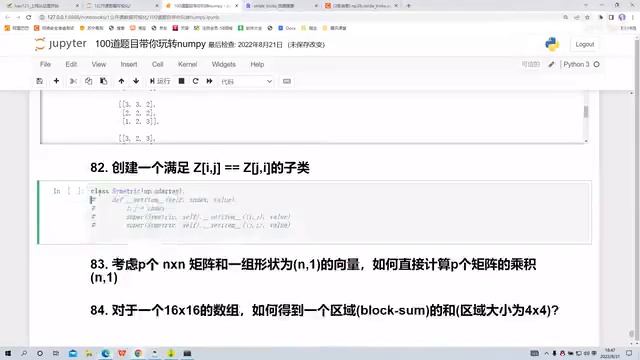Click the Python logo in the header
Screen dimensions: 640x360
[552, 44]
